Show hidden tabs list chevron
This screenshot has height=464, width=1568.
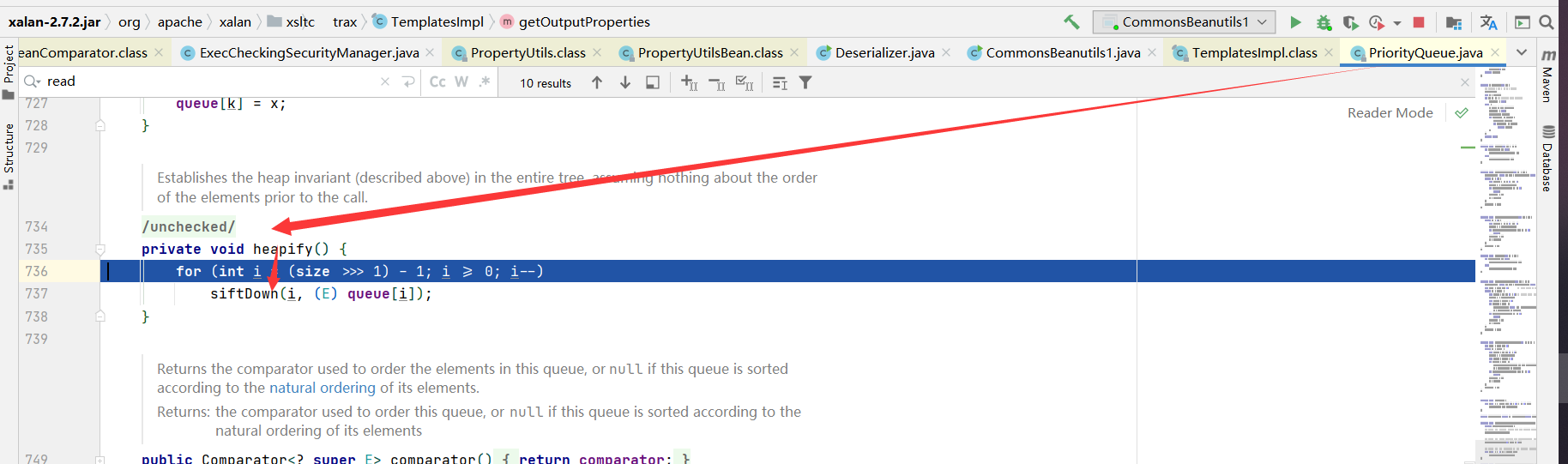click(x=1522, y=53)
